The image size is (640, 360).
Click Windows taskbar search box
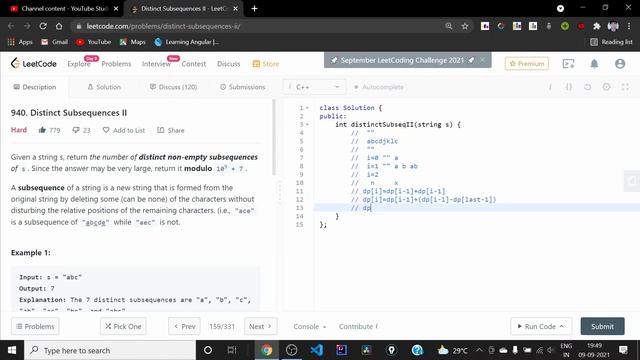110,350
